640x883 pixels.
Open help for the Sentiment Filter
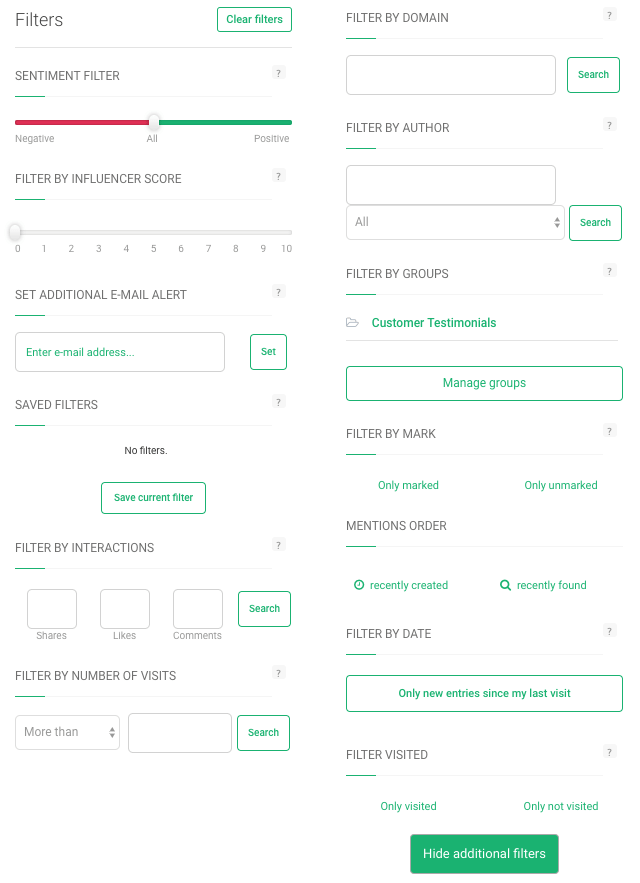pos(278,72)
